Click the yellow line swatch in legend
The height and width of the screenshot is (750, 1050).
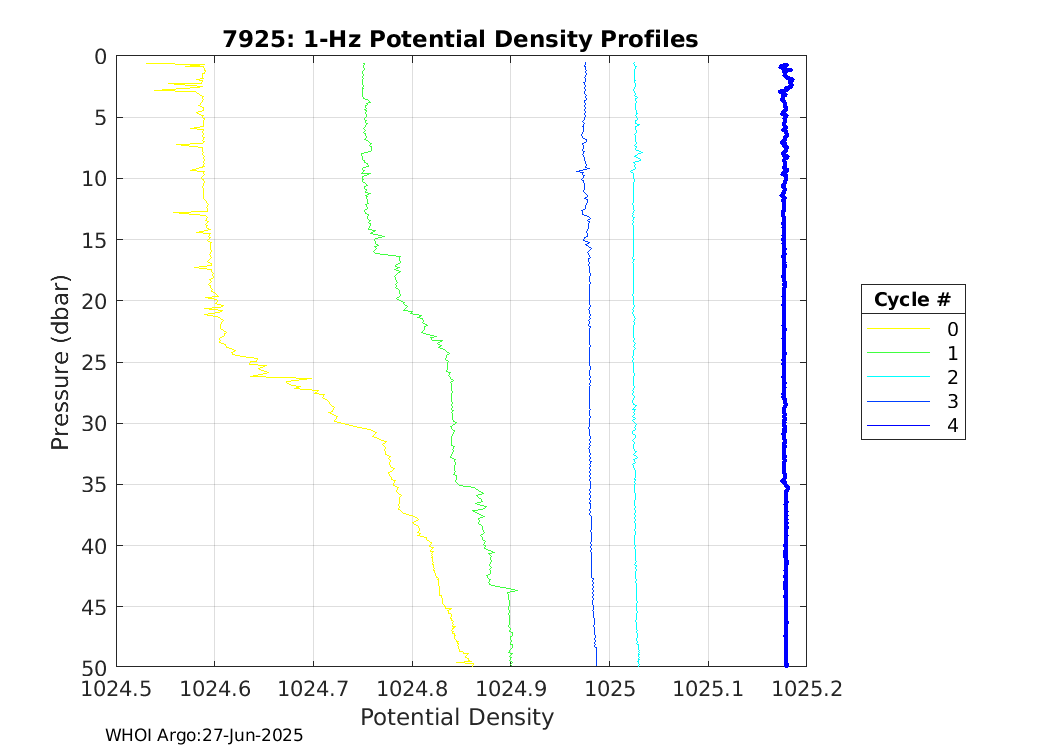(899, 329)
